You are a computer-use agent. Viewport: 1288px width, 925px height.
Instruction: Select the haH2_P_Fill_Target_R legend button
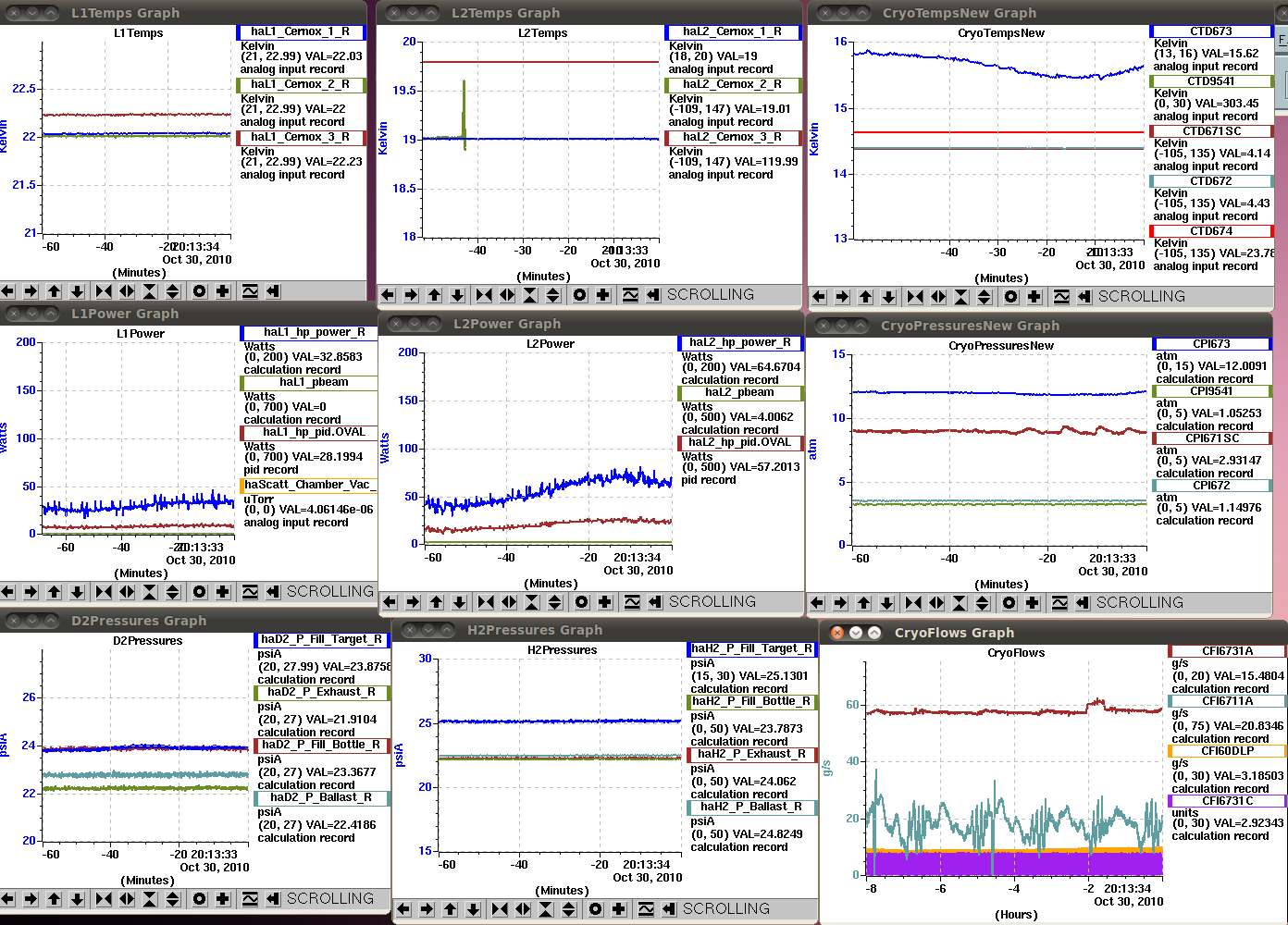[x=752, y=649]
